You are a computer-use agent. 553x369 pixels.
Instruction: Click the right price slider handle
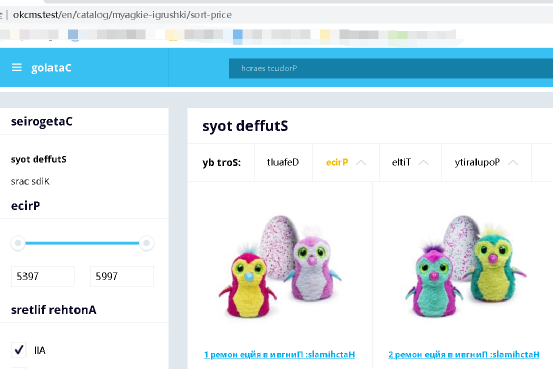pyautogui.click(x=146, y=243)
